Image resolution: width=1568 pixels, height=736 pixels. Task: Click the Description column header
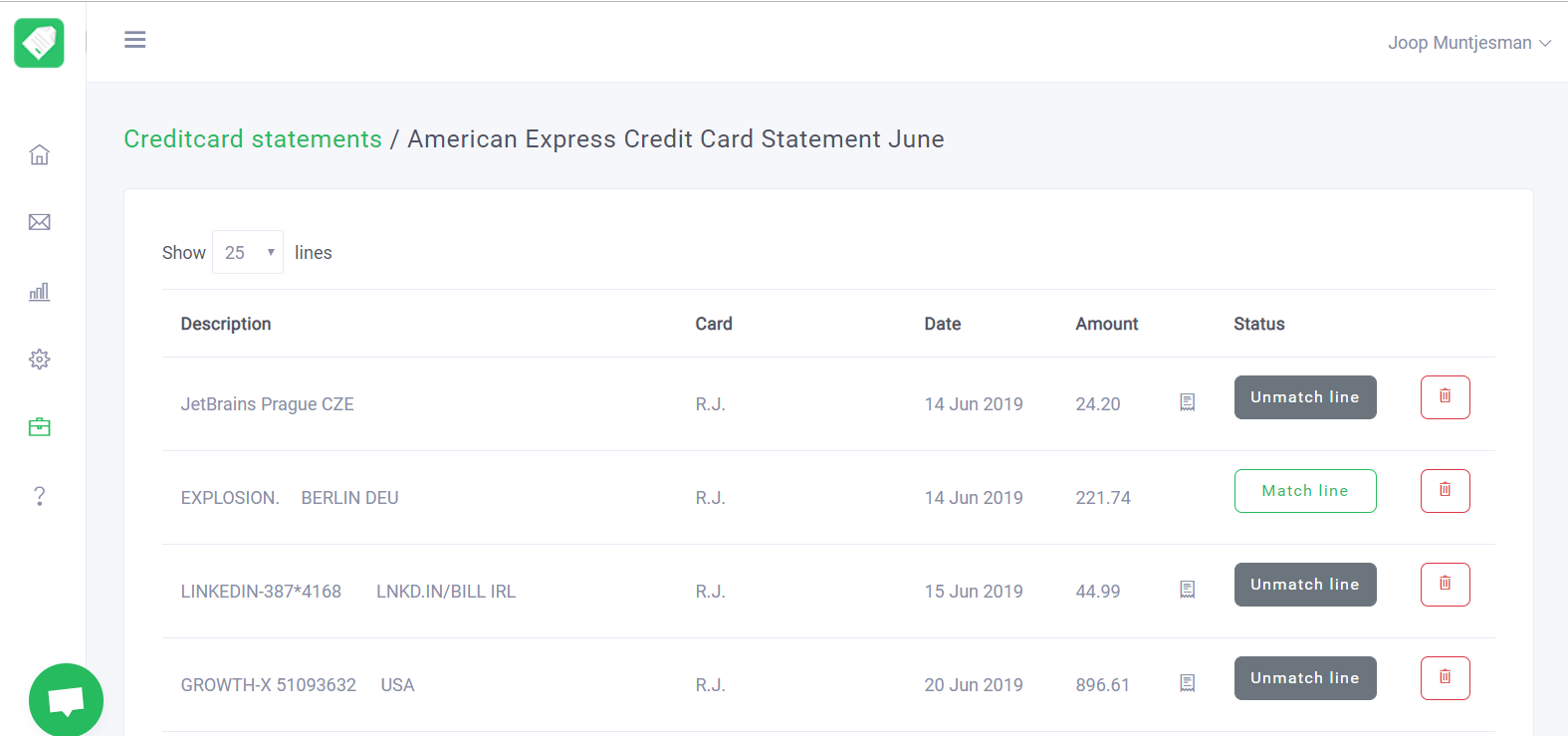tap(226, 324)
